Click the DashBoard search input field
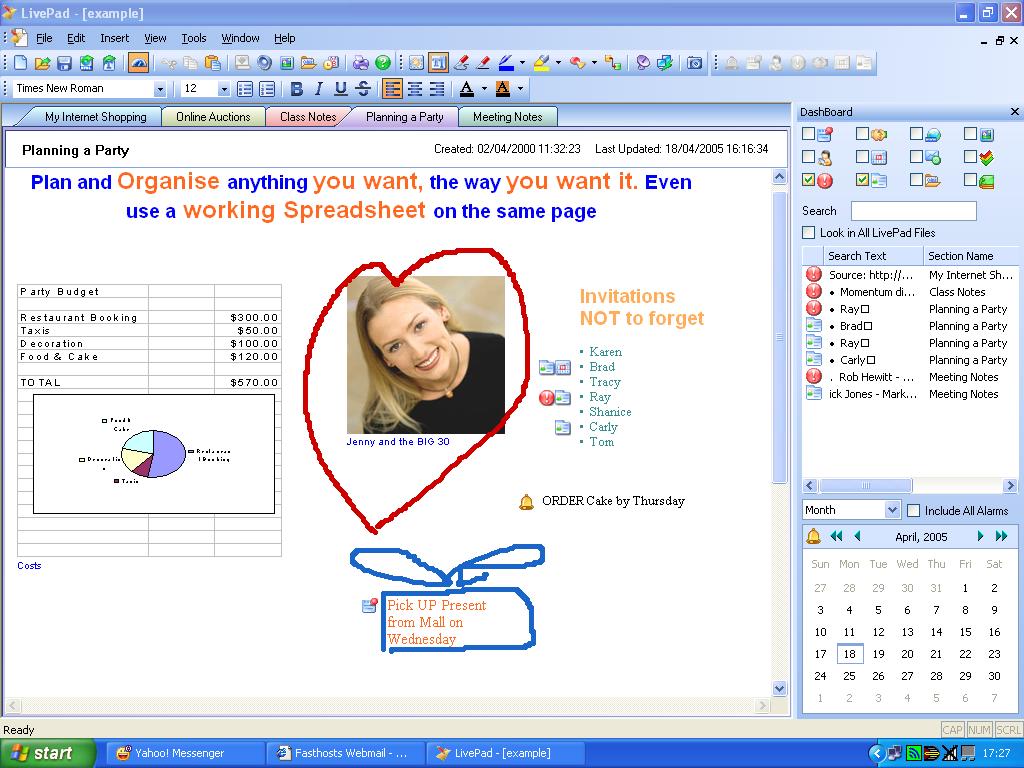 (913, 211)
